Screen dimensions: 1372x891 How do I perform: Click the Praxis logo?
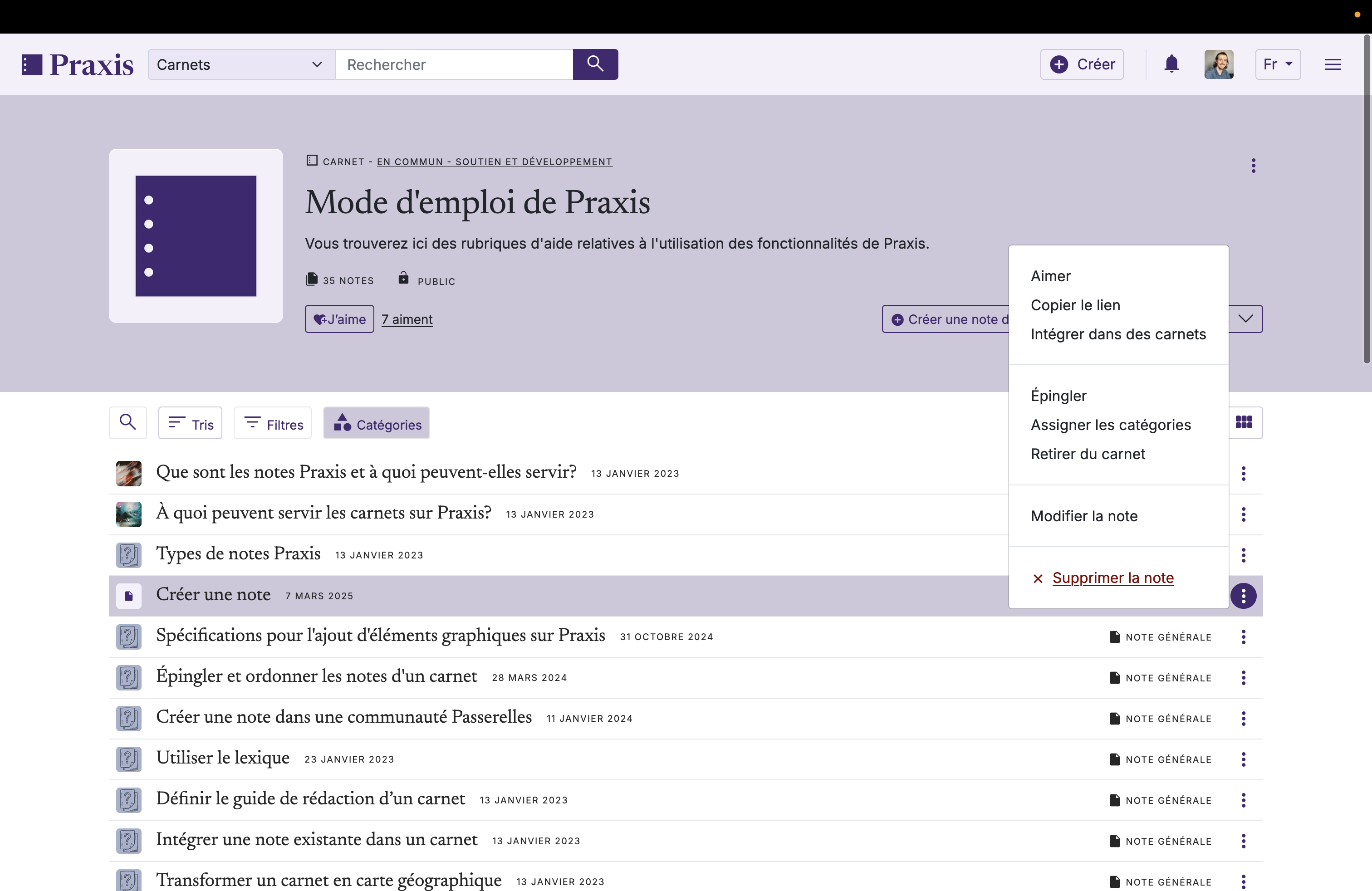pyautogui.click(x=78, y=64)
